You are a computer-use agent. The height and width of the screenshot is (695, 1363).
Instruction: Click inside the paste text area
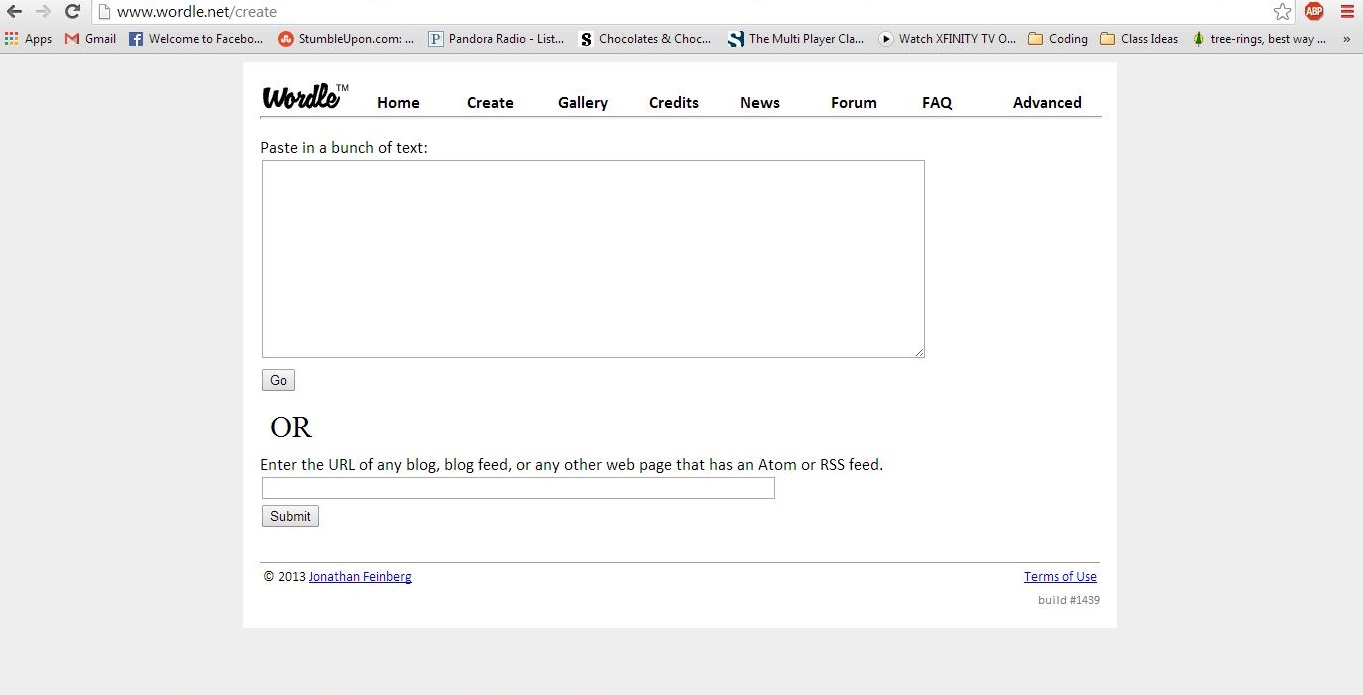(x=593, y=259)
